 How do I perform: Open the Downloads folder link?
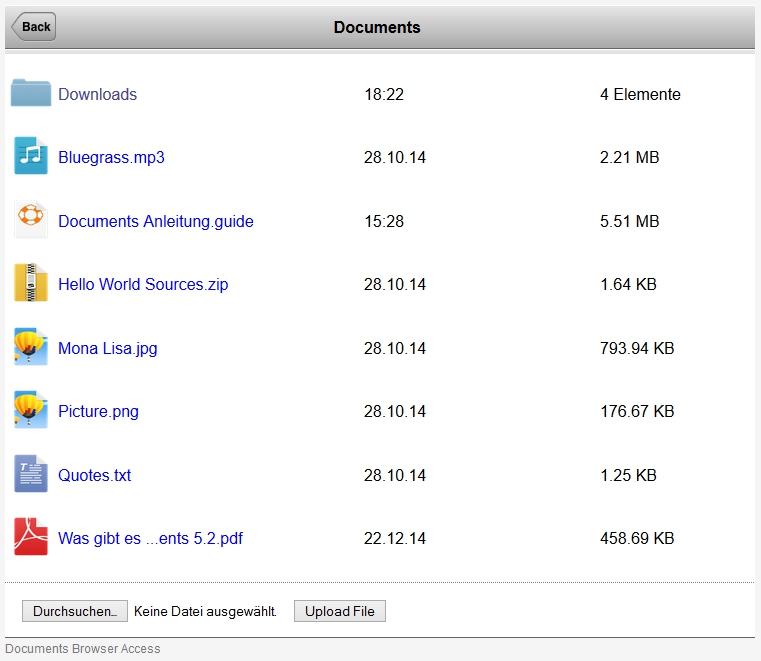point(97,95)
